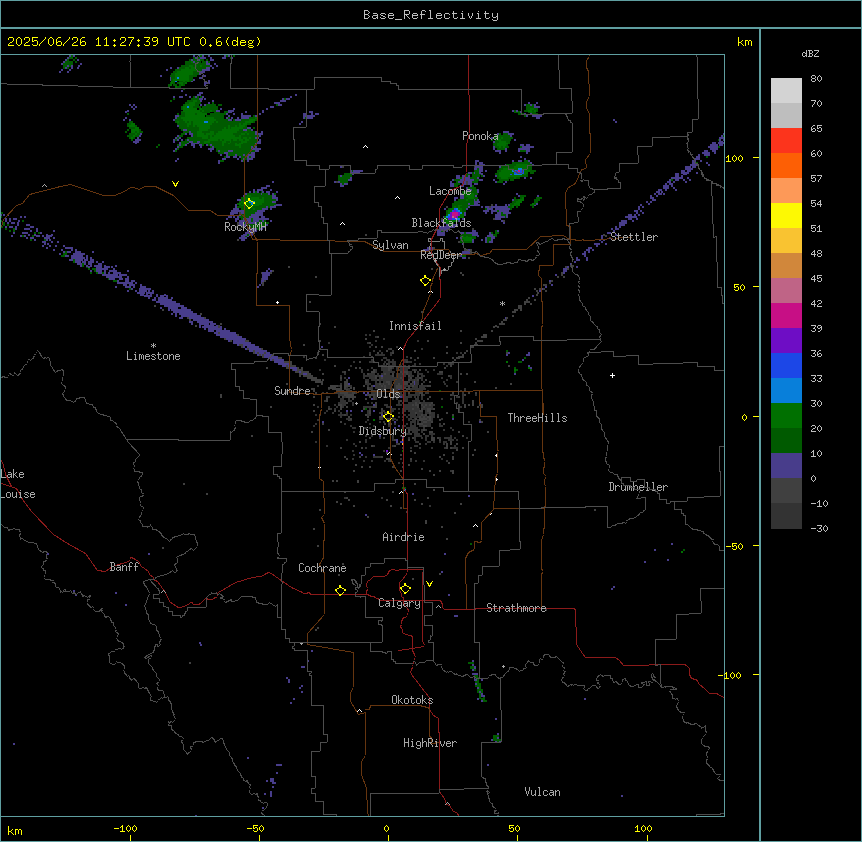Image resolution: width=862 pixels, height=842 pixels.
Task: Click the Limestone label
Action: coord(153,356)
